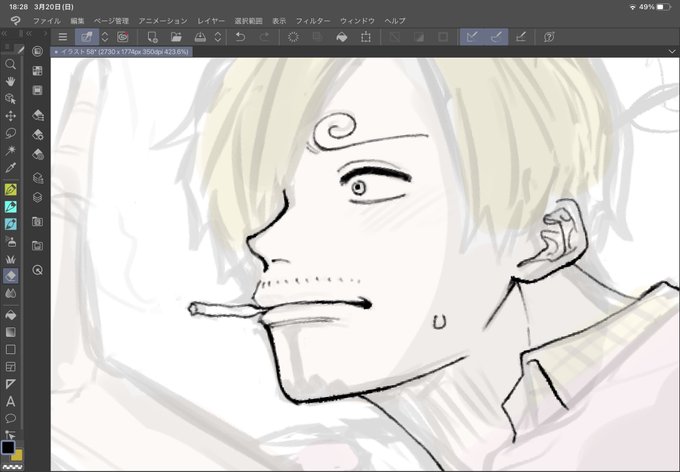This screenshot has width=680, height=472.
Task: Select the Blend droplets tool
Action: pos(10,293)
